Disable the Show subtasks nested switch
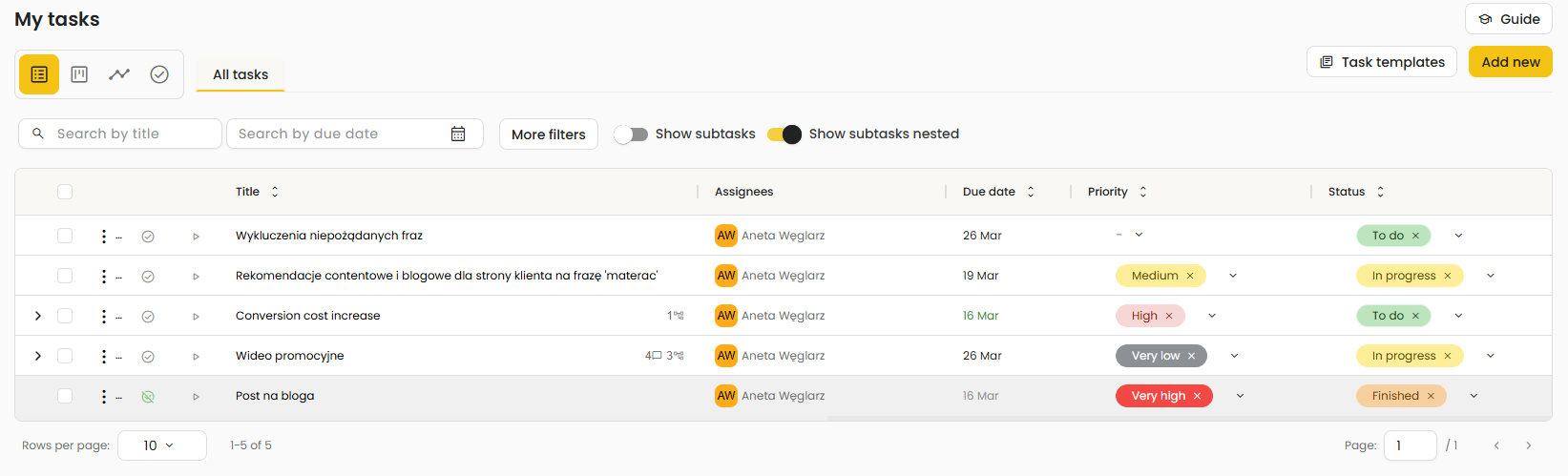 tap(784, 135)
